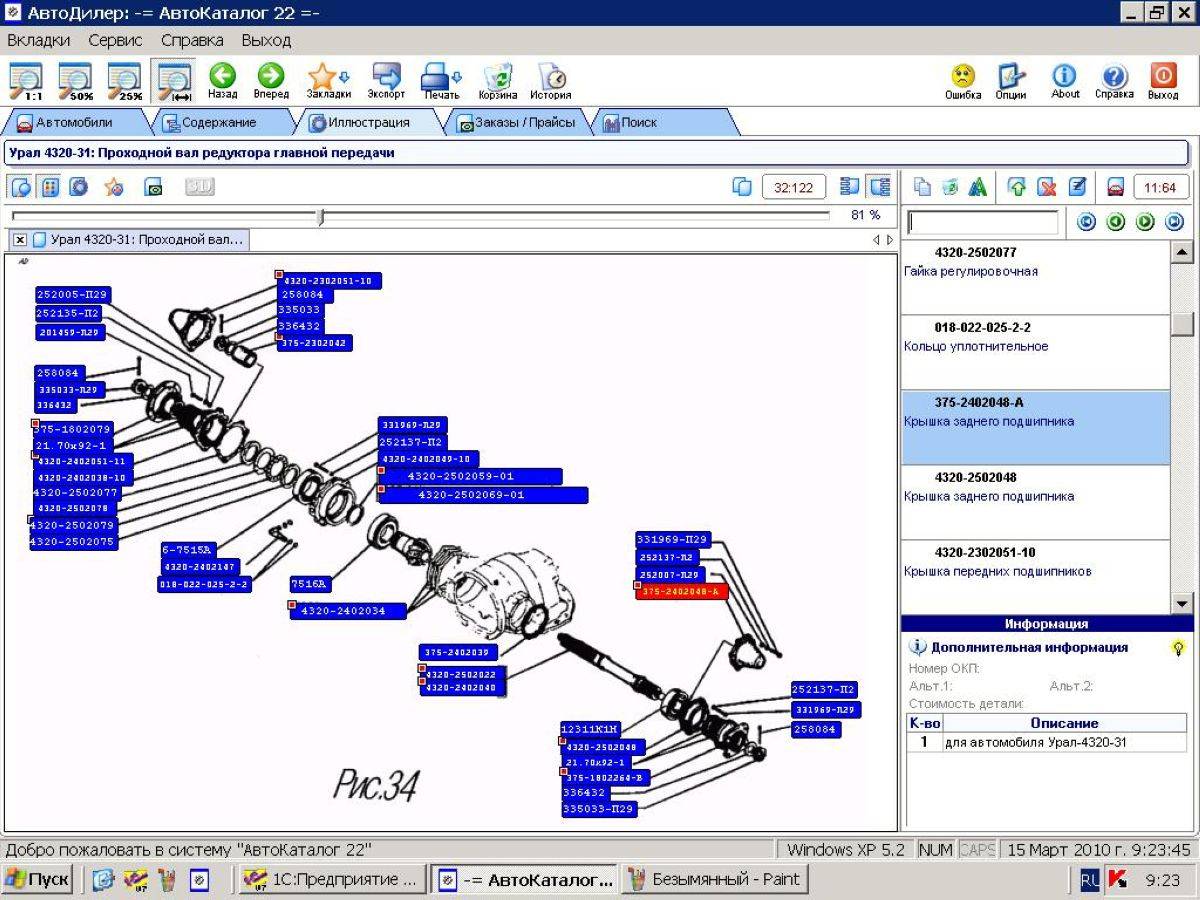Viewport: 1200px width, 900px height.
Task: Open the Выход menu in menu bar
Action: point(266,40)
